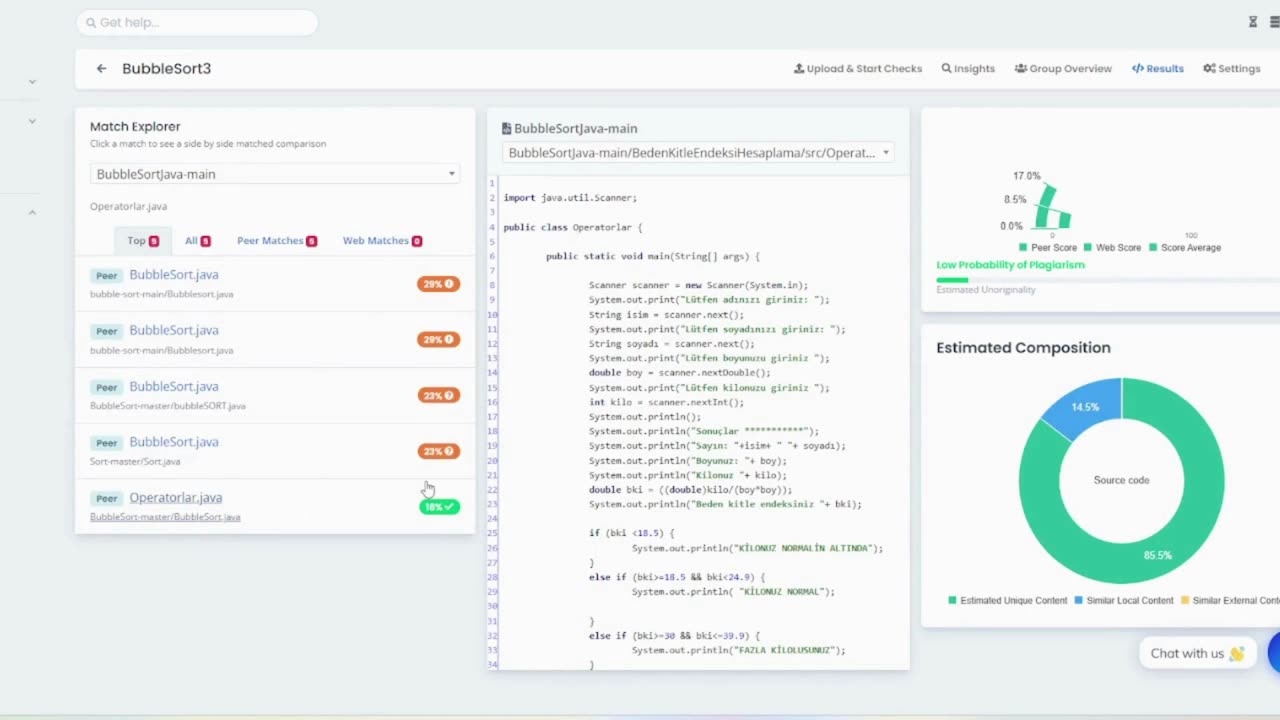1280x720 pixels.
Task: Click the Peer tag on BubbleSort-master/bubbleSORT.java row
Action: pyautogui.click(x=107, y=387)
